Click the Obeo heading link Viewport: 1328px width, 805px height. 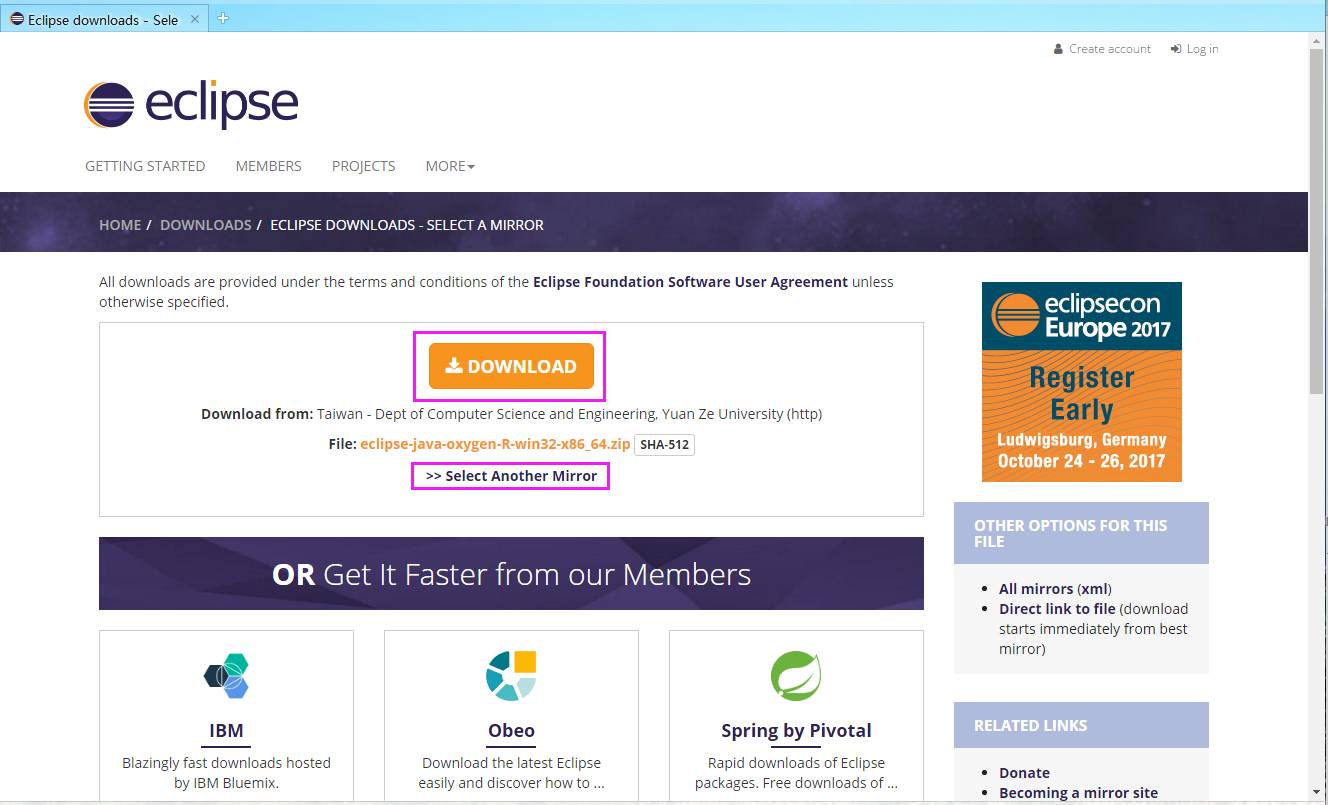pos(511,731)
